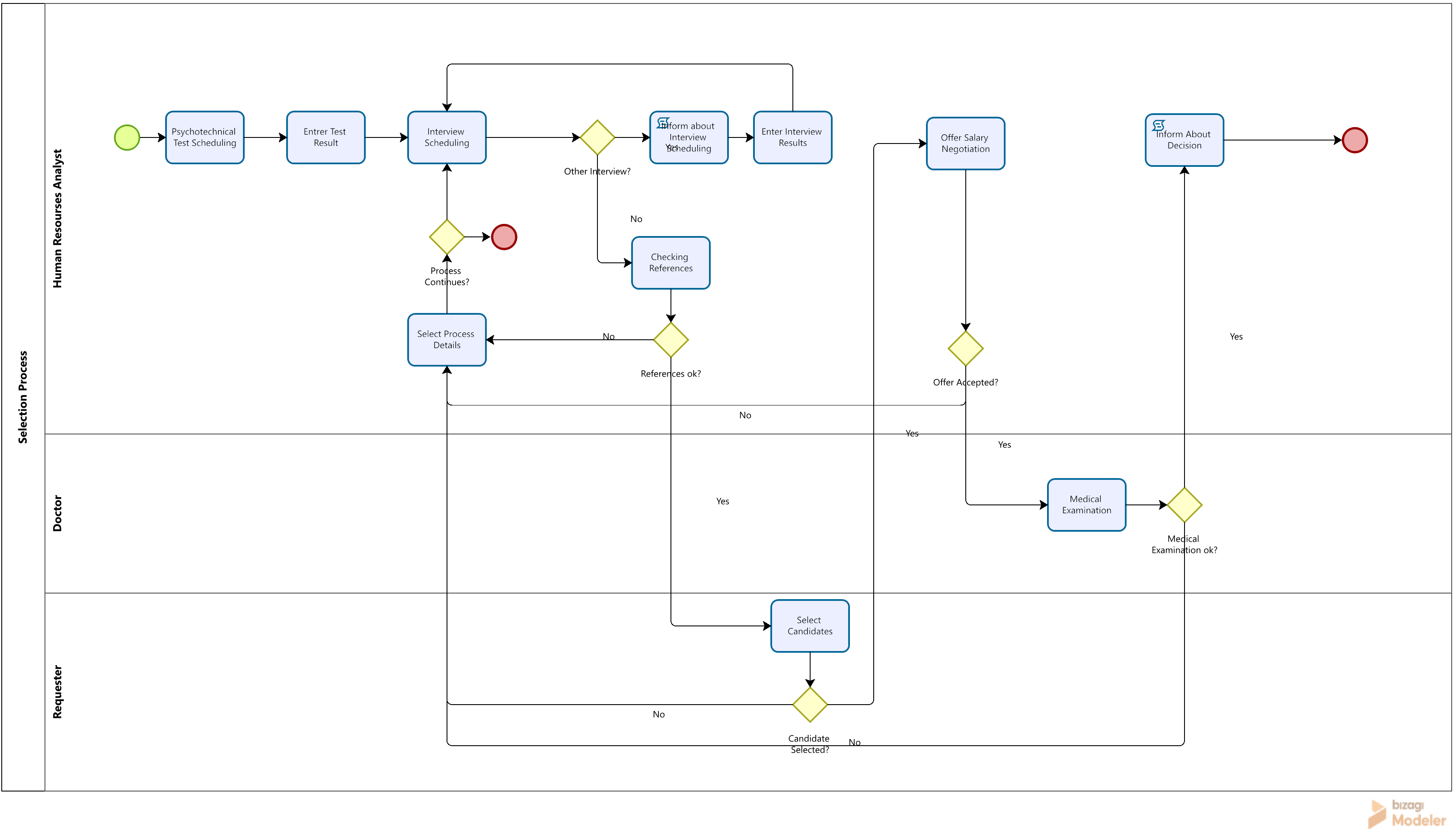Screen dimensions: 1456x833
Task: Select the Process Continues gateway diamond
Action: 447,237
